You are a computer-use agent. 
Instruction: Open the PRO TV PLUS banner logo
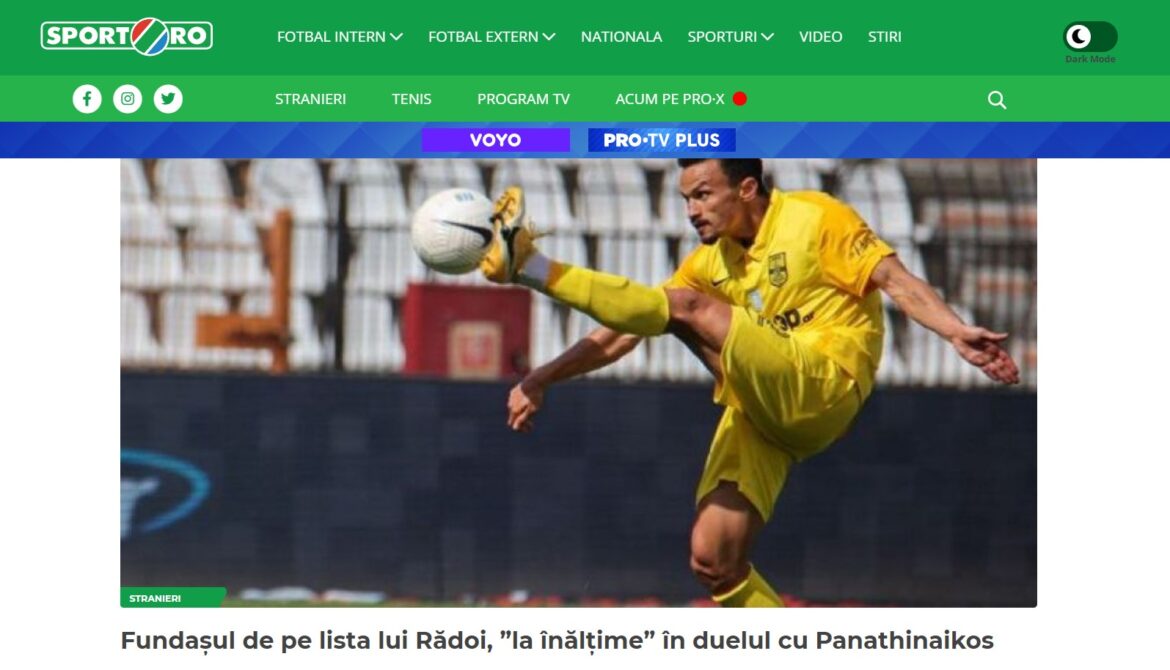662,140
